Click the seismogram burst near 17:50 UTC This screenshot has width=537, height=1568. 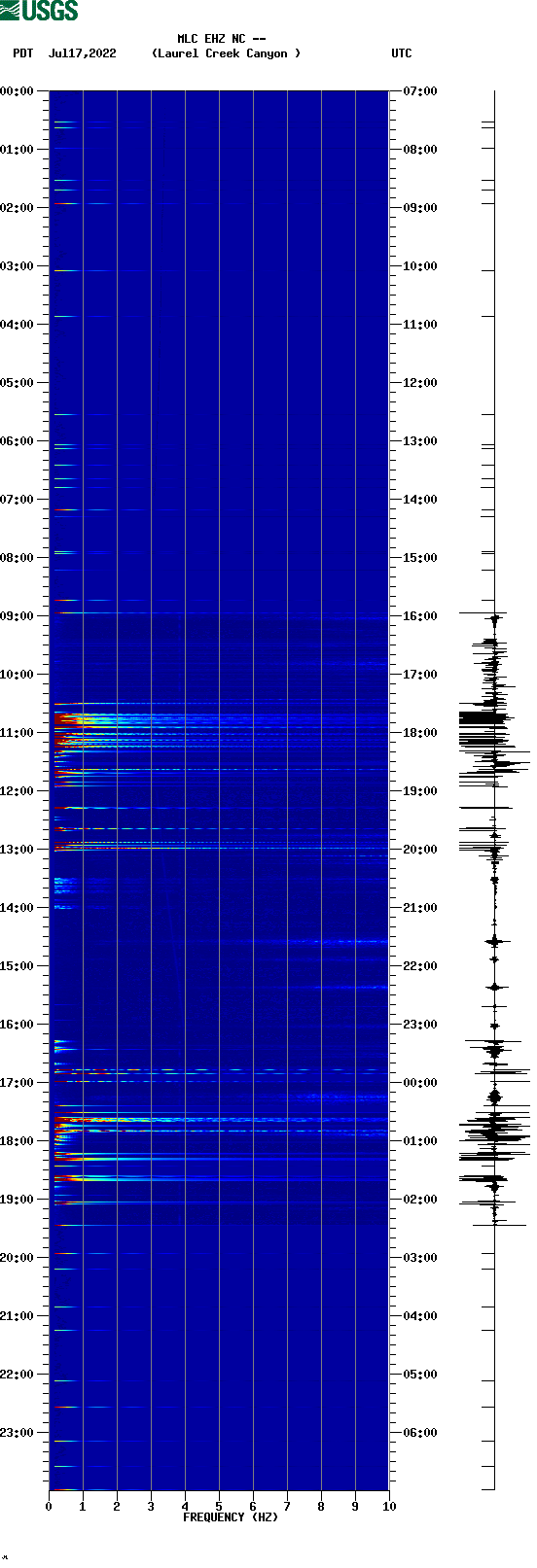point(484,720)
